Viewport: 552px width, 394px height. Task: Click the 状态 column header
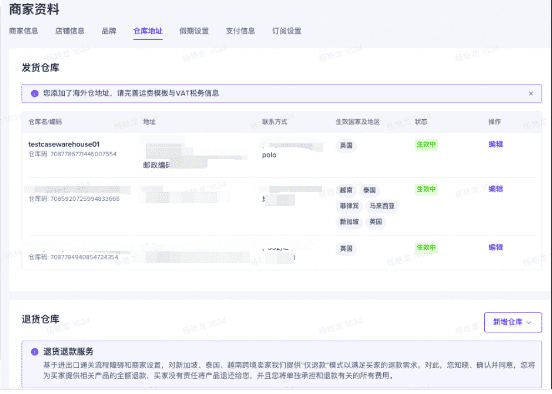pyautogui.click(x=421, y=122)
